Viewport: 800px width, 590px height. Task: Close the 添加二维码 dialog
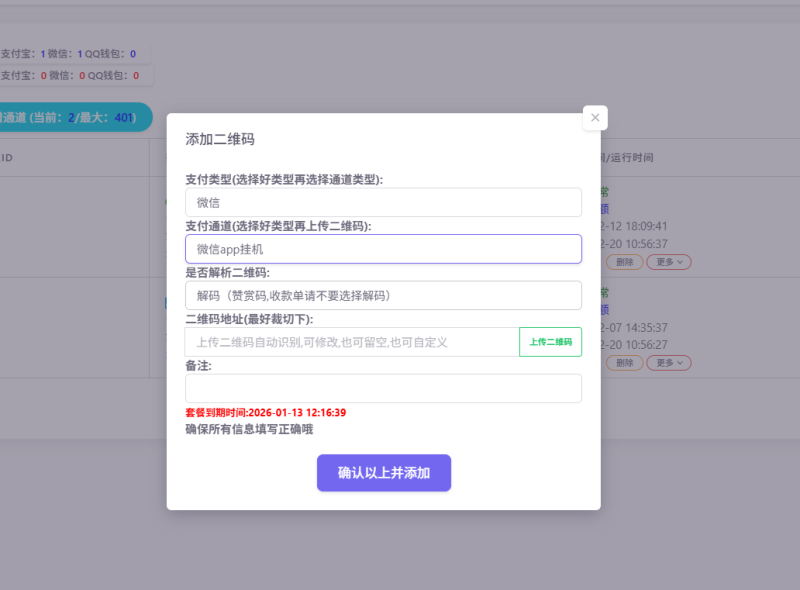595,117
